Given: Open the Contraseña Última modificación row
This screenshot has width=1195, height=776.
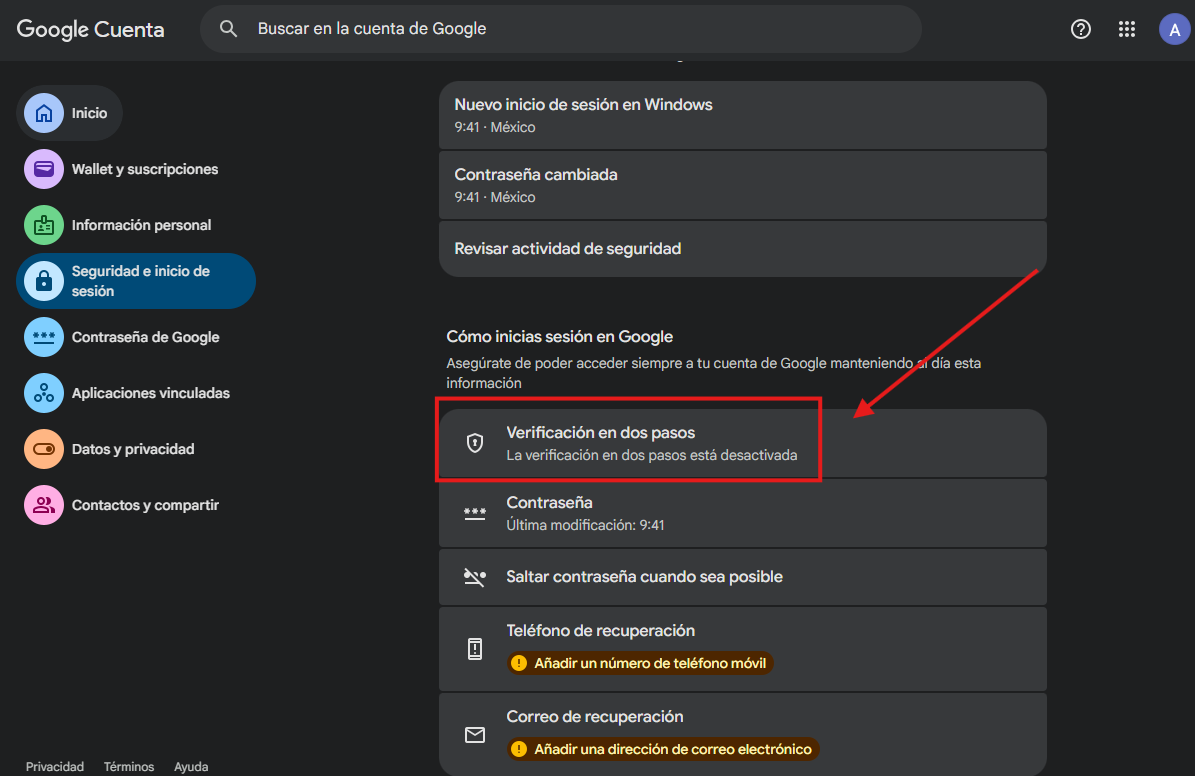Looking at the screenshot, I should click(x=742, y=513).
